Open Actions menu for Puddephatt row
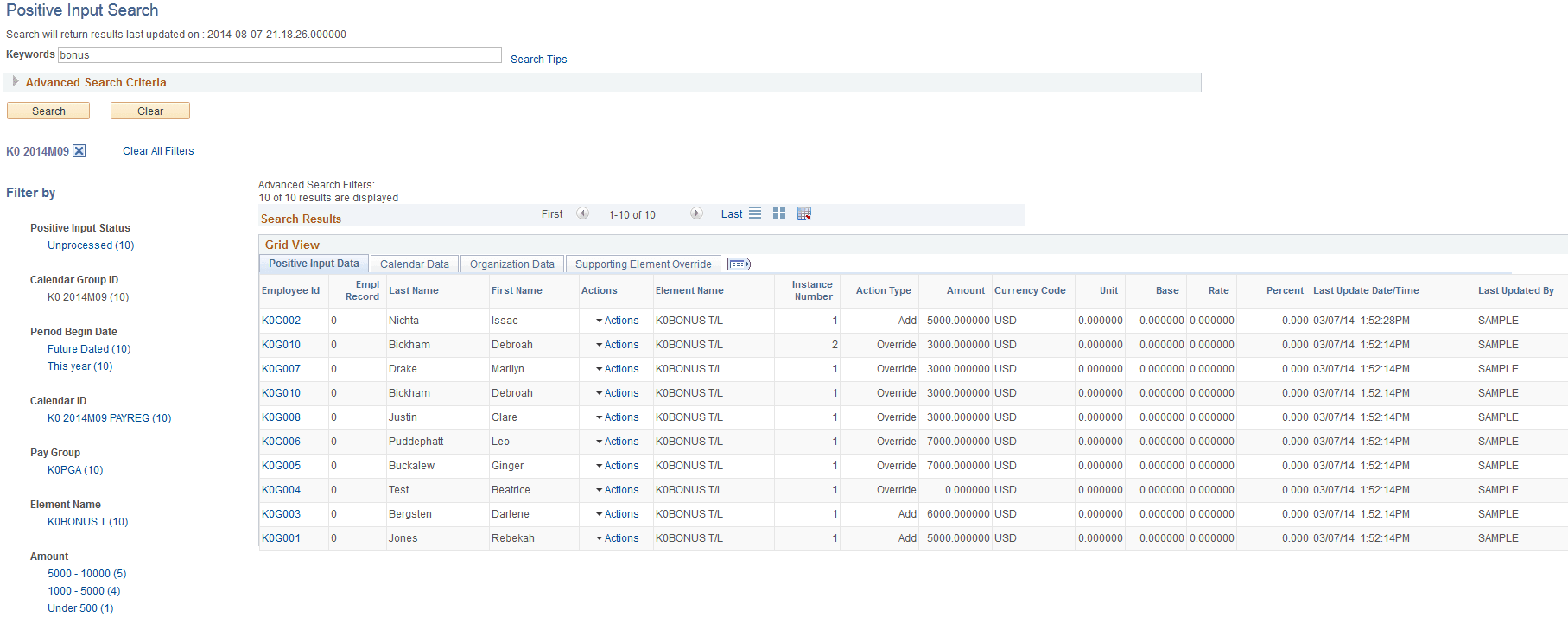1568x617 pixels. click(618, 442)
